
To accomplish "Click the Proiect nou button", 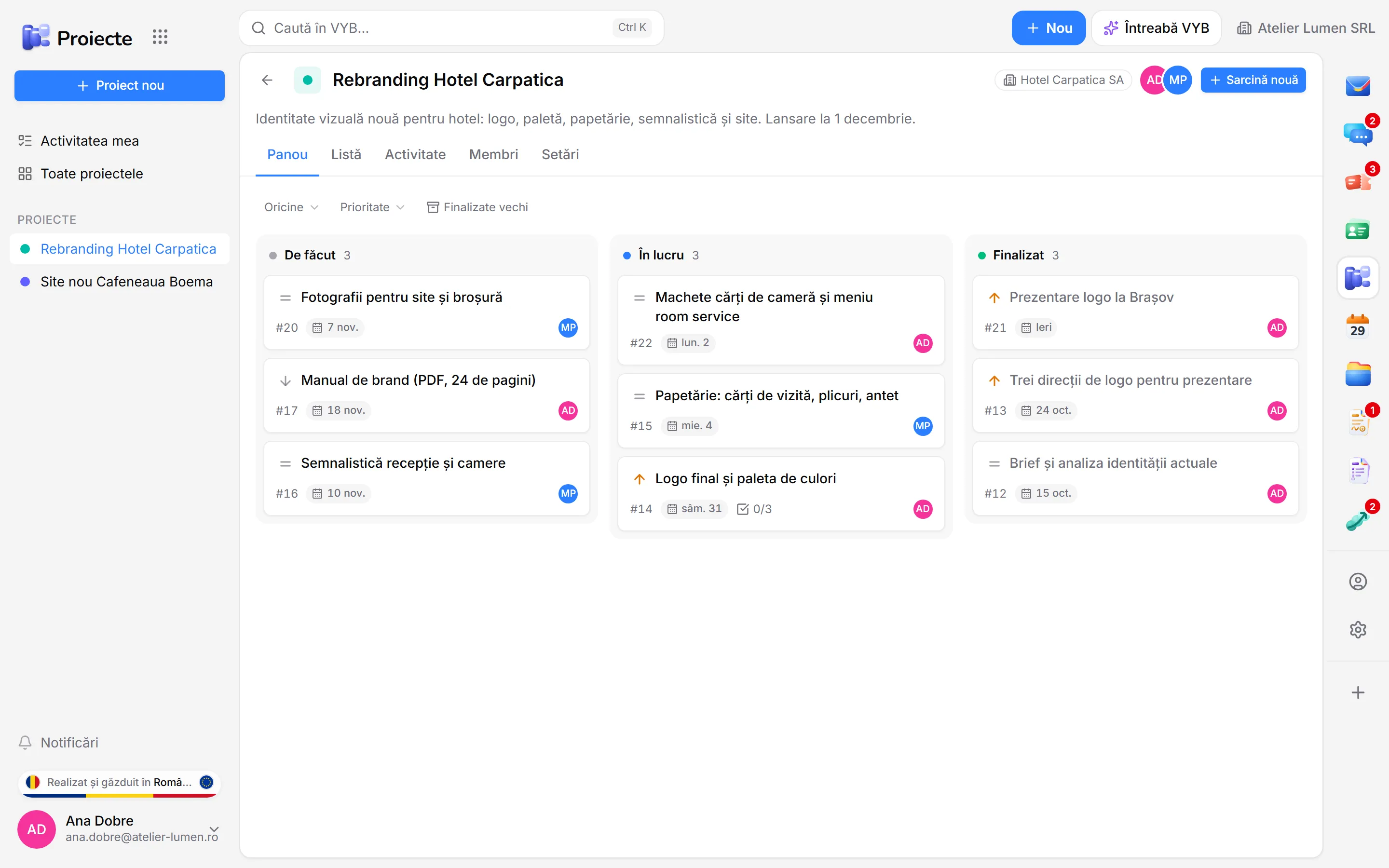I will tap(120, 85).
